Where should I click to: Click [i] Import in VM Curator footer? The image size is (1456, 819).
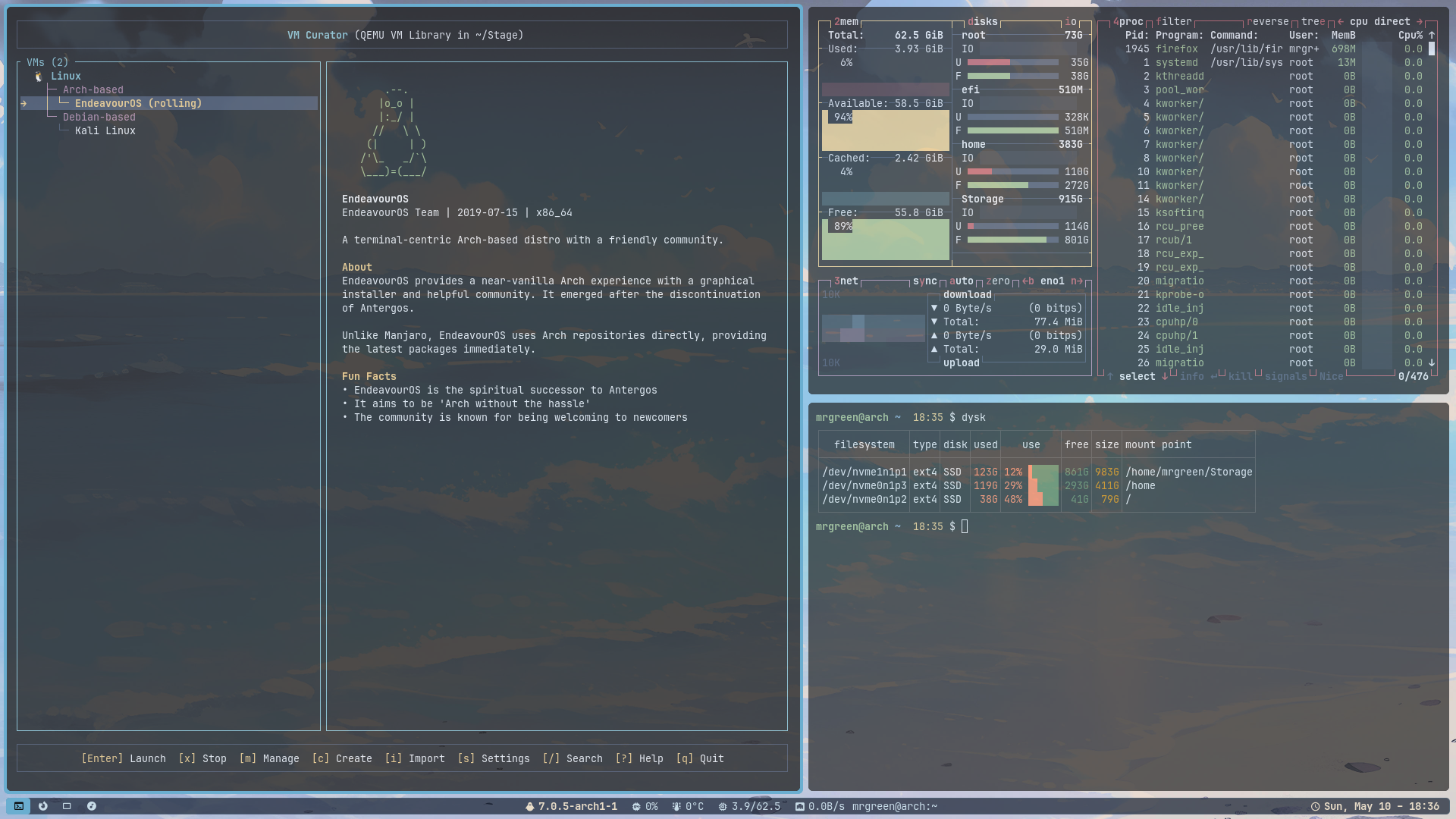point(415,758)
